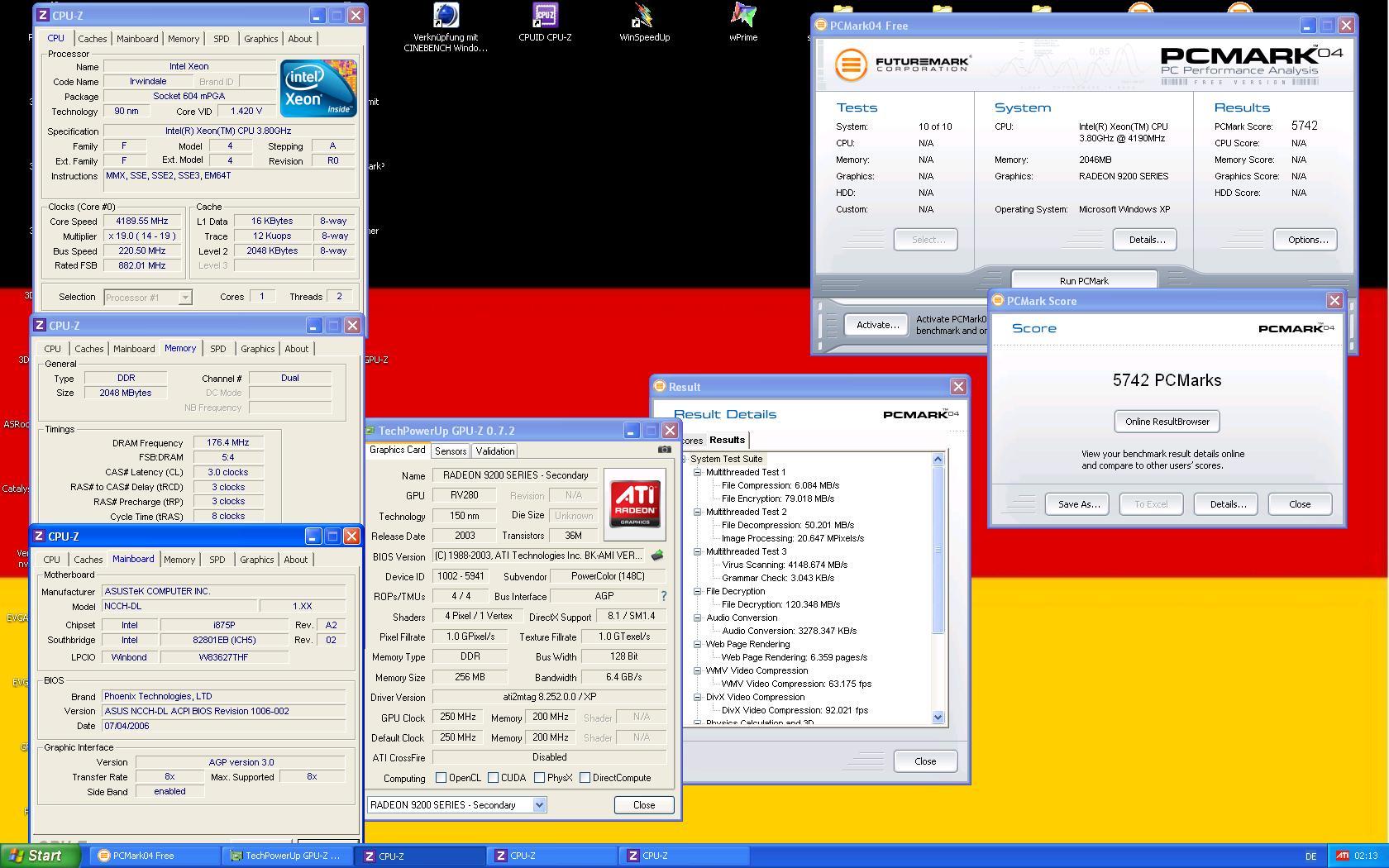Click scroll down arrow in results list
This screenshot has height=868, width=1389.
pos(938,718)
